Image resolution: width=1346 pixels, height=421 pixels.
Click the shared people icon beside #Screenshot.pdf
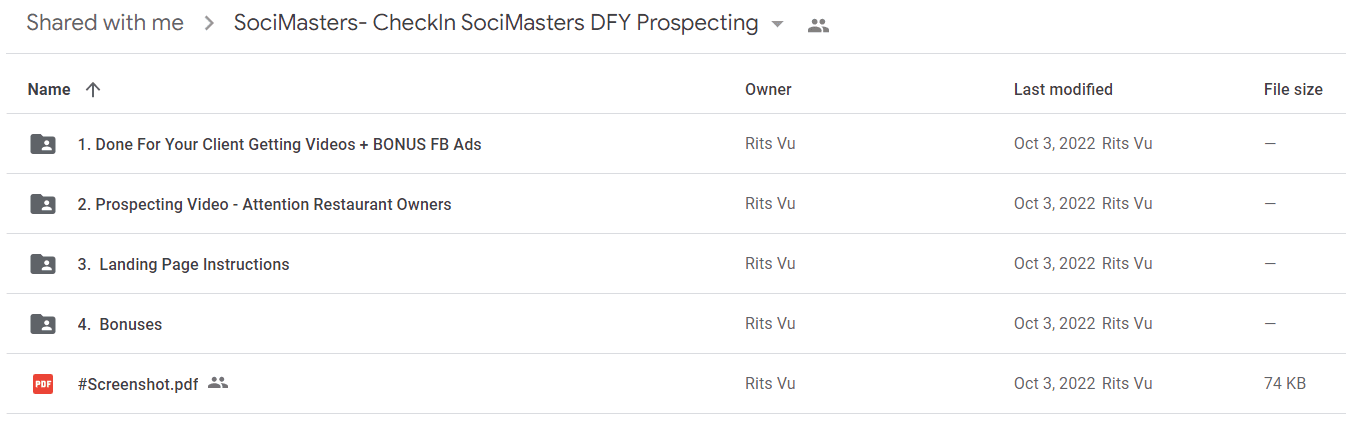pyautogui.click(x=218, y=383)
